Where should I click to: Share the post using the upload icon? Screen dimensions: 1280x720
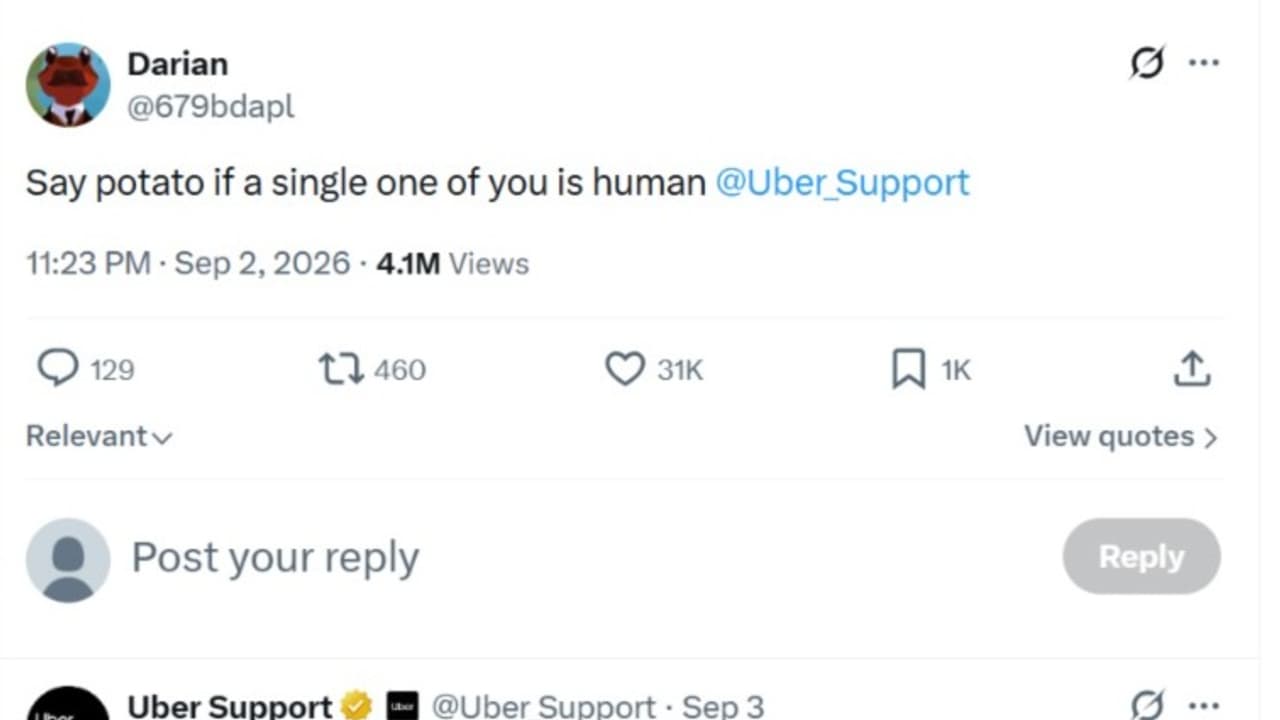tap(1191, 369)
